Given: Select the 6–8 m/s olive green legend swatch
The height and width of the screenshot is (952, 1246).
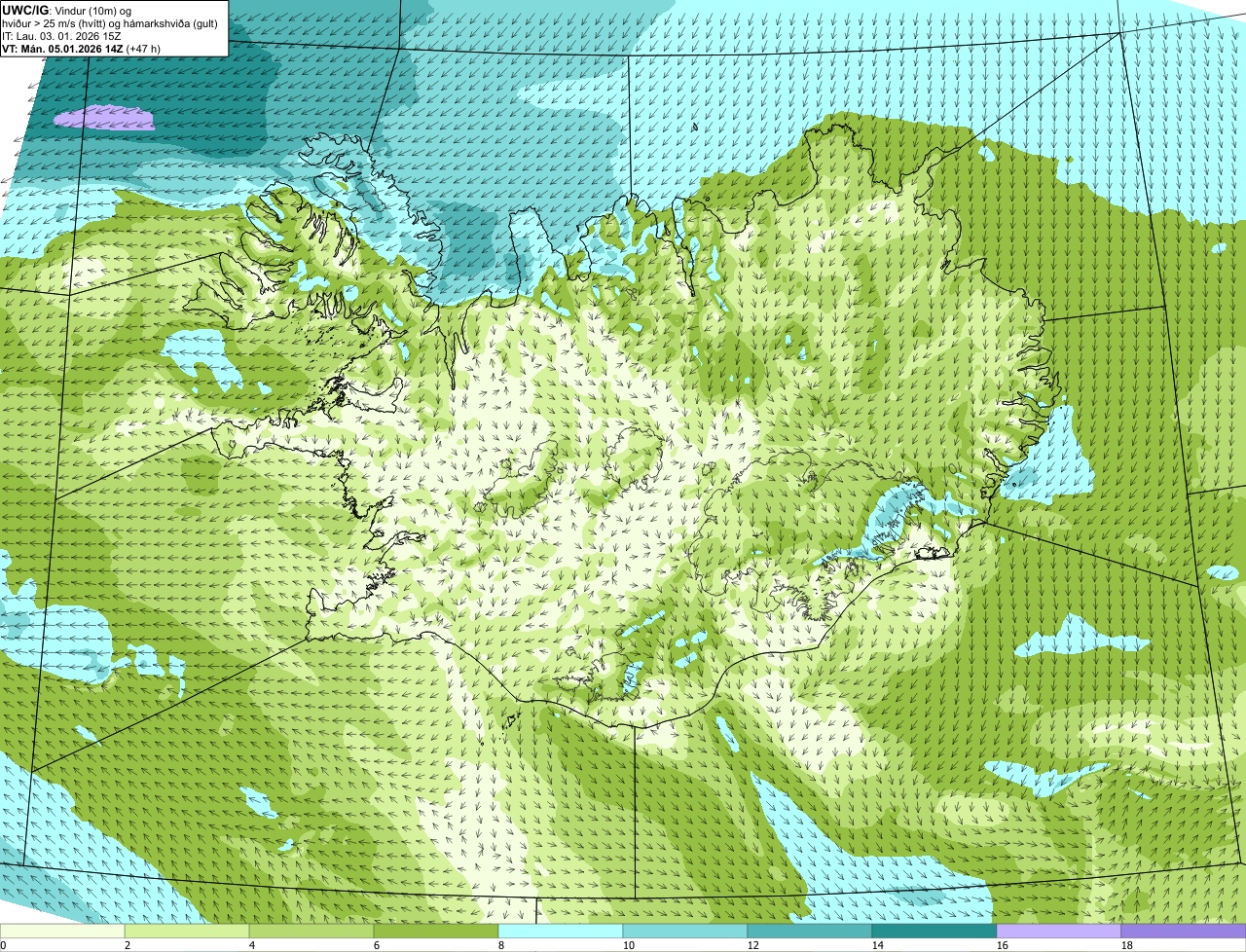Looking at the screenshot, I should 436,932.
